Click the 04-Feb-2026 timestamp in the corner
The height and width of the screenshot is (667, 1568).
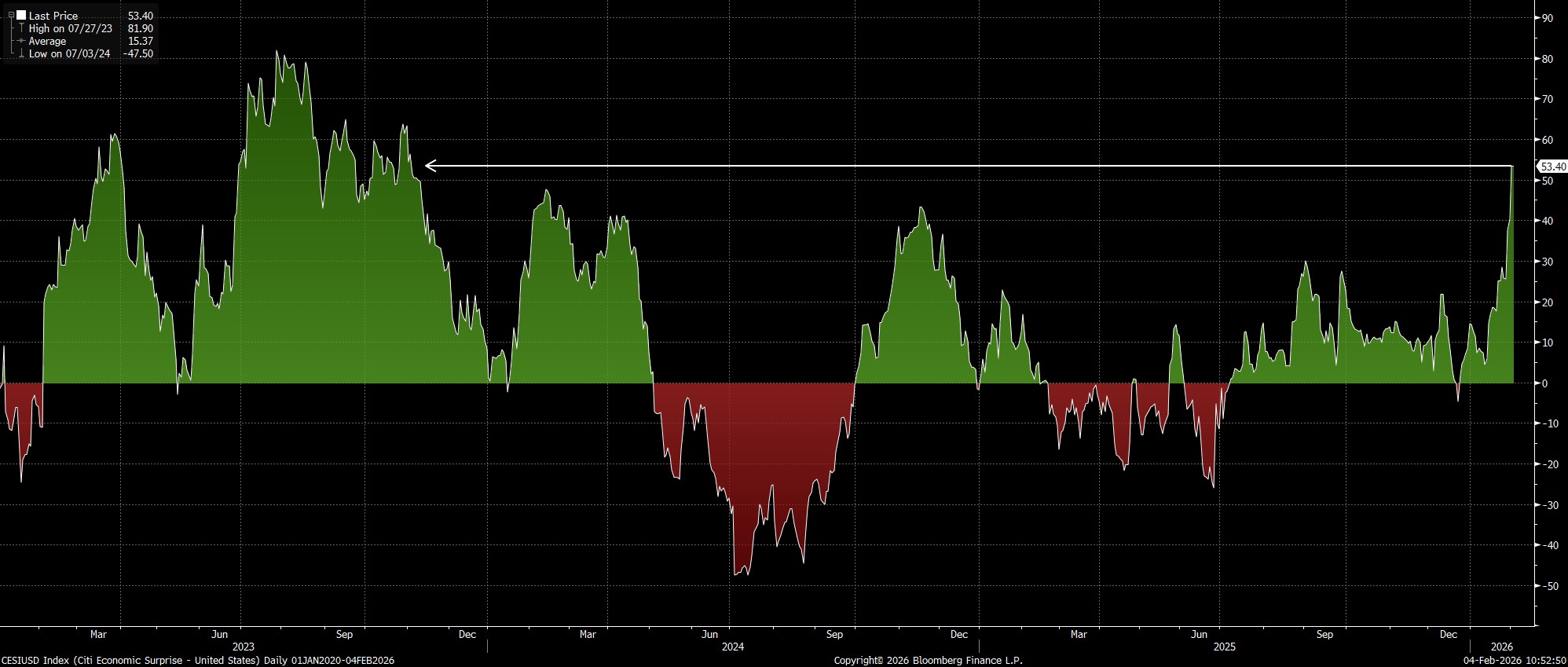click(x=1515, y=660)
